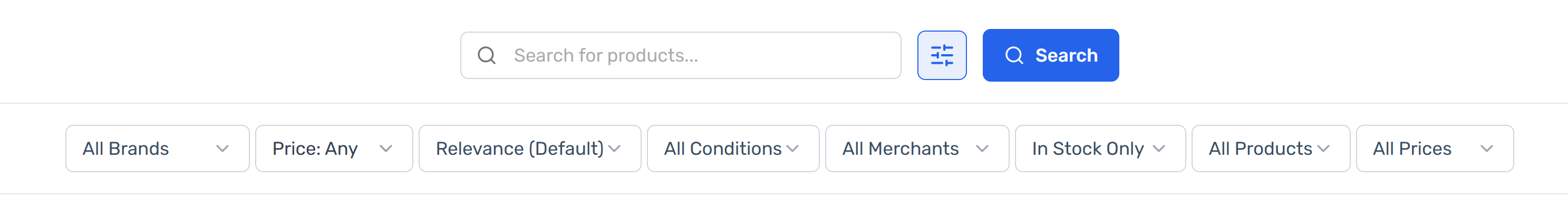Click the magnifier icon in search box

click(486, 55)
